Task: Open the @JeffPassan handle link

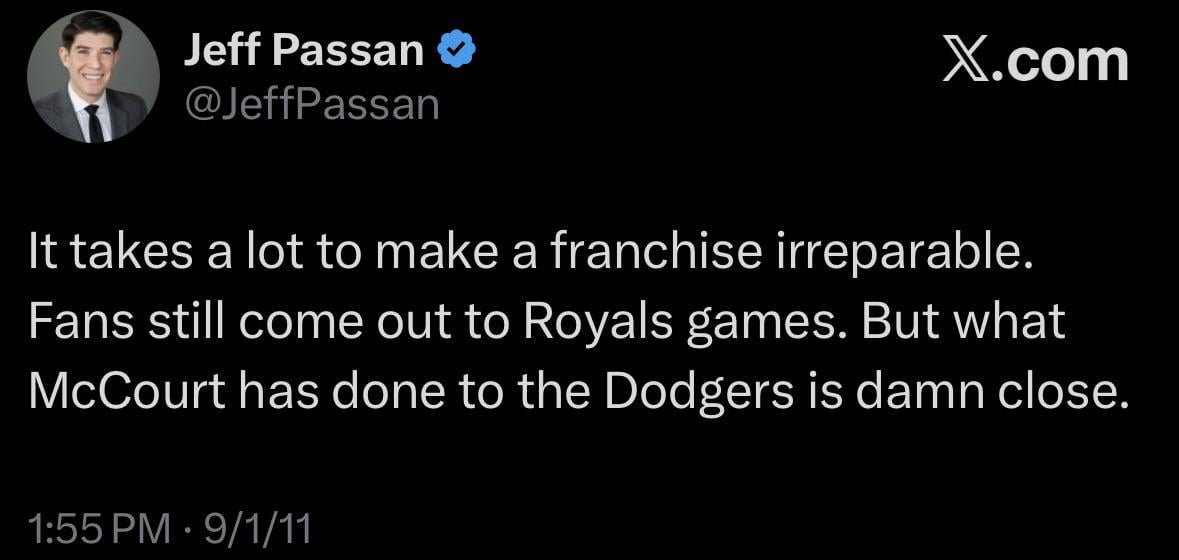Action: point(311,103)
